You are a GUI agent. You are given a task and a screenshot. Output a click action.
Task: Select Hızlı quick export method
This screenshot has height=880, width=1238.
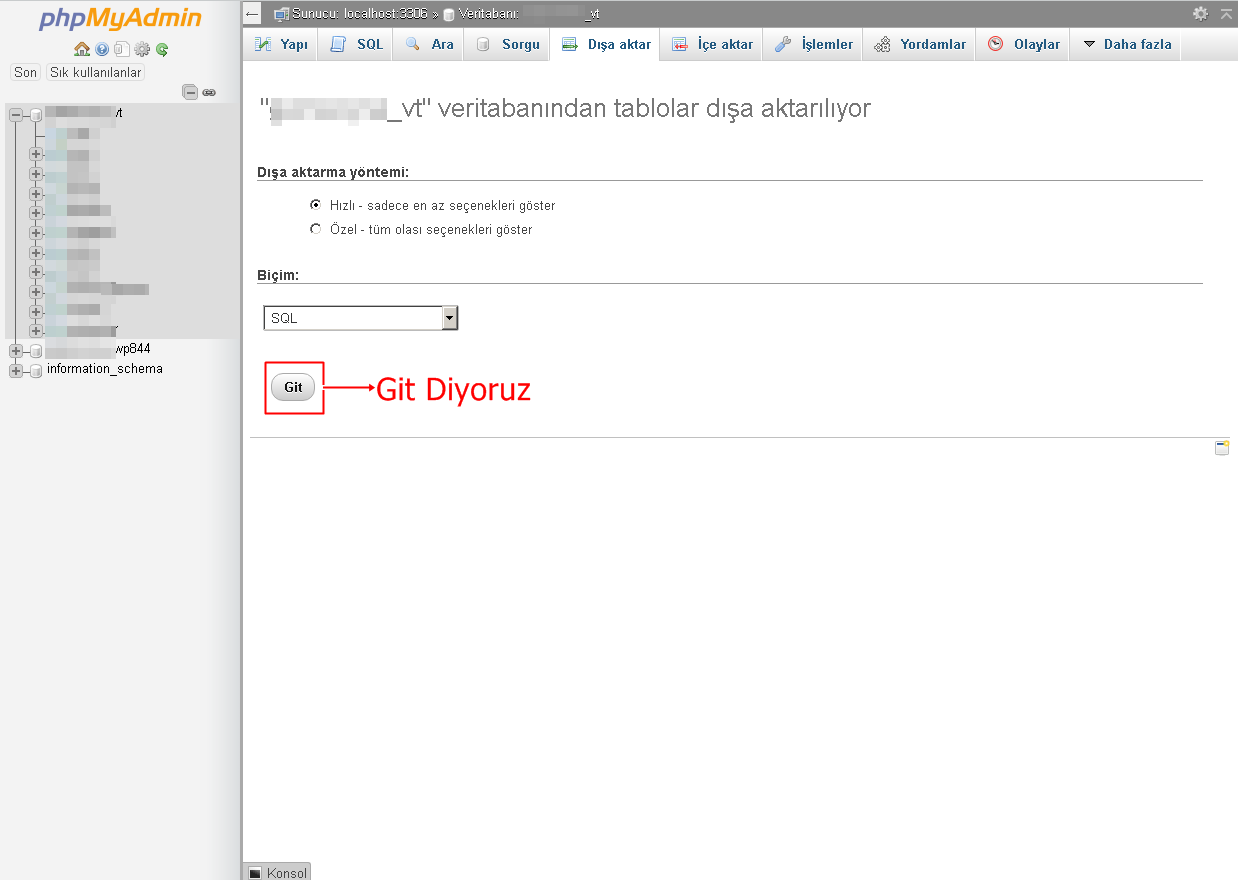coord(316,205)
